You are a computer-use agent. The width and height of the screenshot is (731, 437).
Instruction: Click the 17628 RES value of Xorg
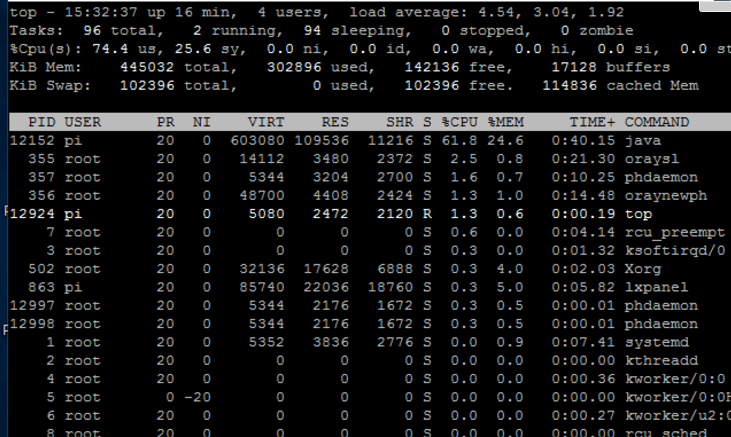pyautogui.click(x=326, y=269)
